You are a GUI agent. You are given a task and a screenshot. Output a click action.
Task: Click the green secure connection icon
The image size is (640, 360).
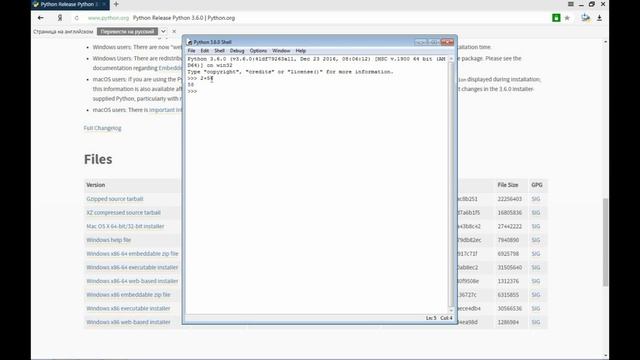556,18
